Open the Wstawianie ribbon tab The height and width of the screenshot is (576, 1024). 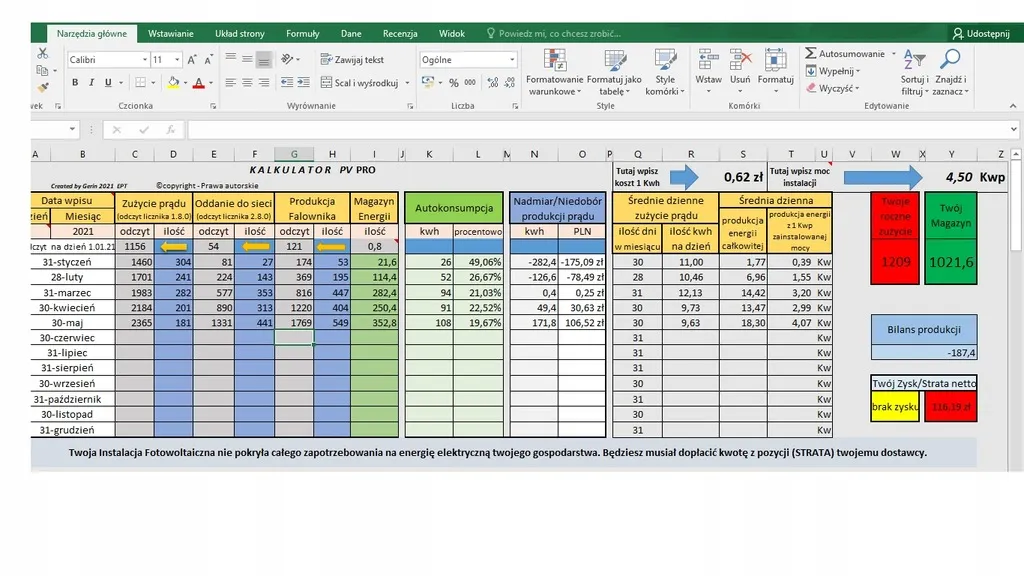coord(171,33)
